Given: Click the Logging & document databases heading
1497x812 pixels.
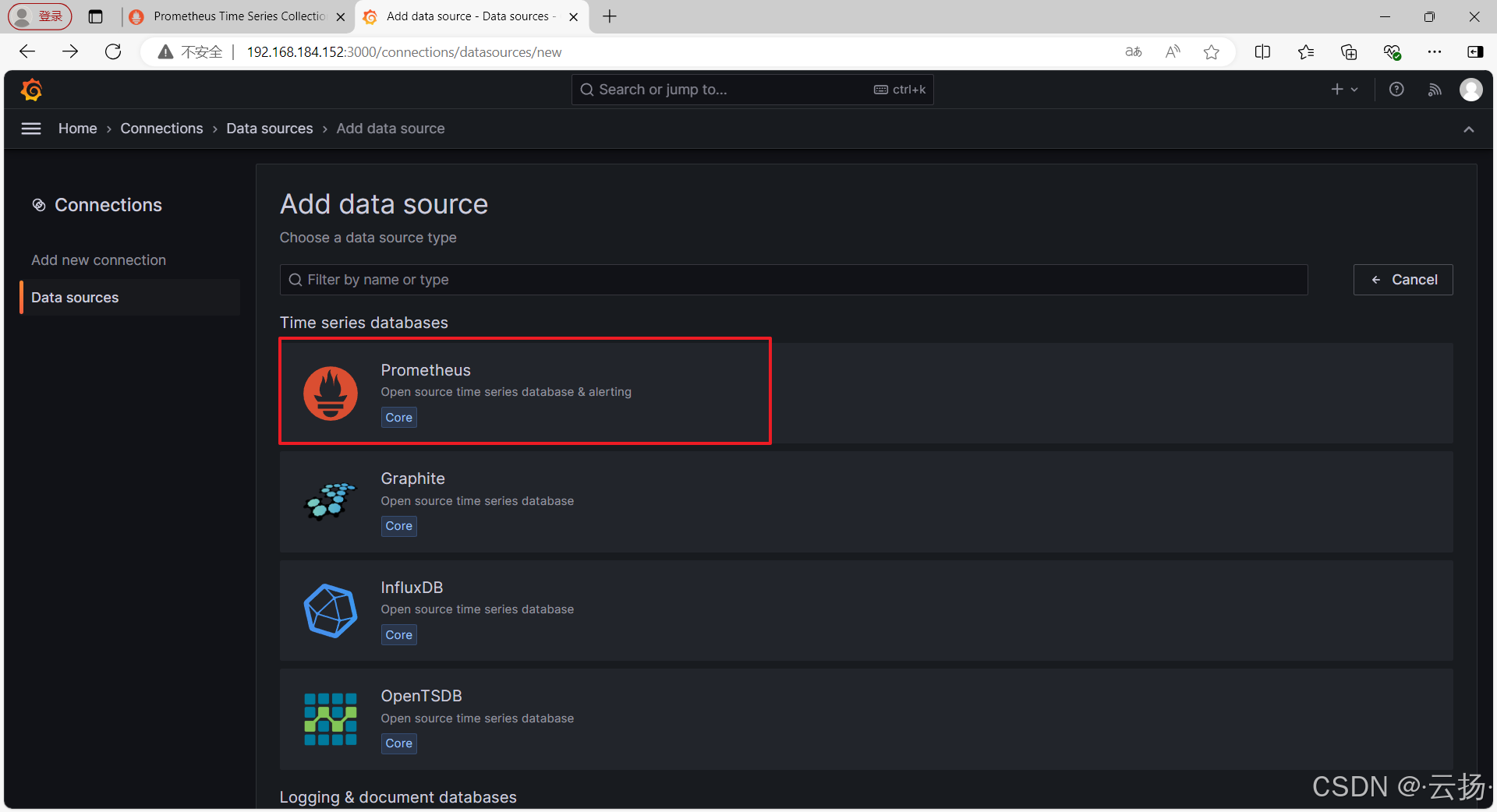Looking at the screenshot, I should 398,797.
